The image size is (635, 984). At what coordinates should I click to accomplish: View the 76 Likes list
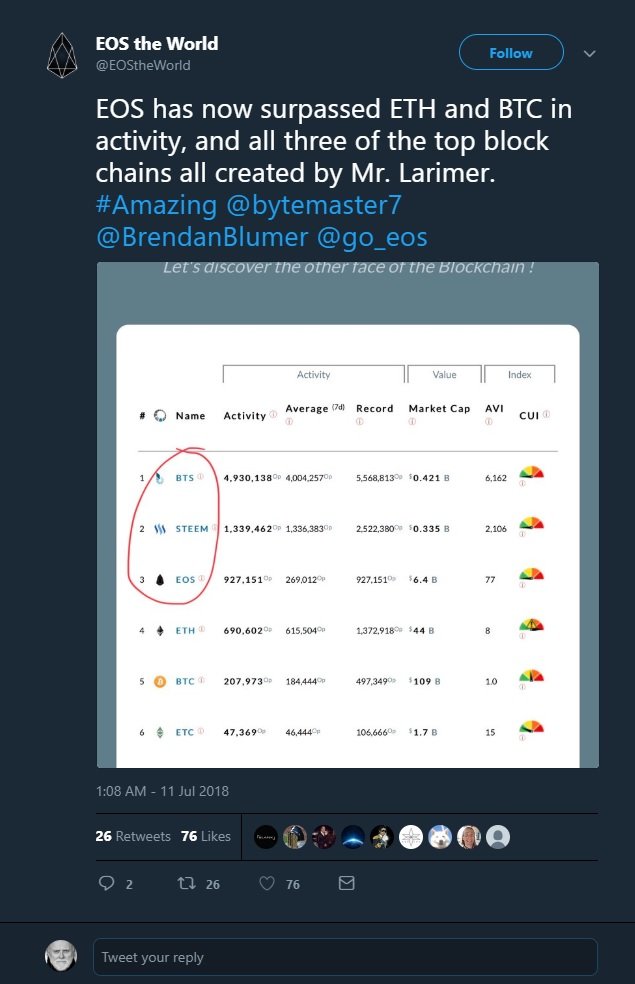point(206,837)
